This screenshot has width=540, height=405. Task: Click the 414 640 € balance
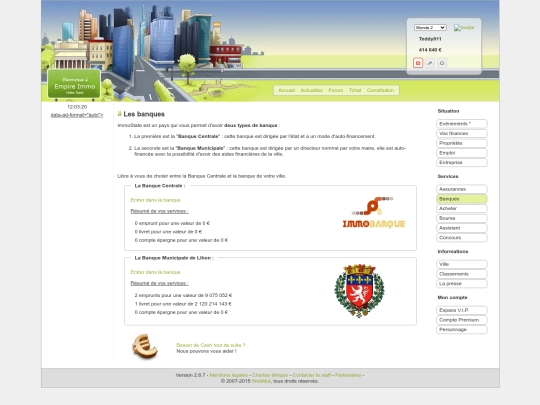pyautogui.click(x=430, y=50)
